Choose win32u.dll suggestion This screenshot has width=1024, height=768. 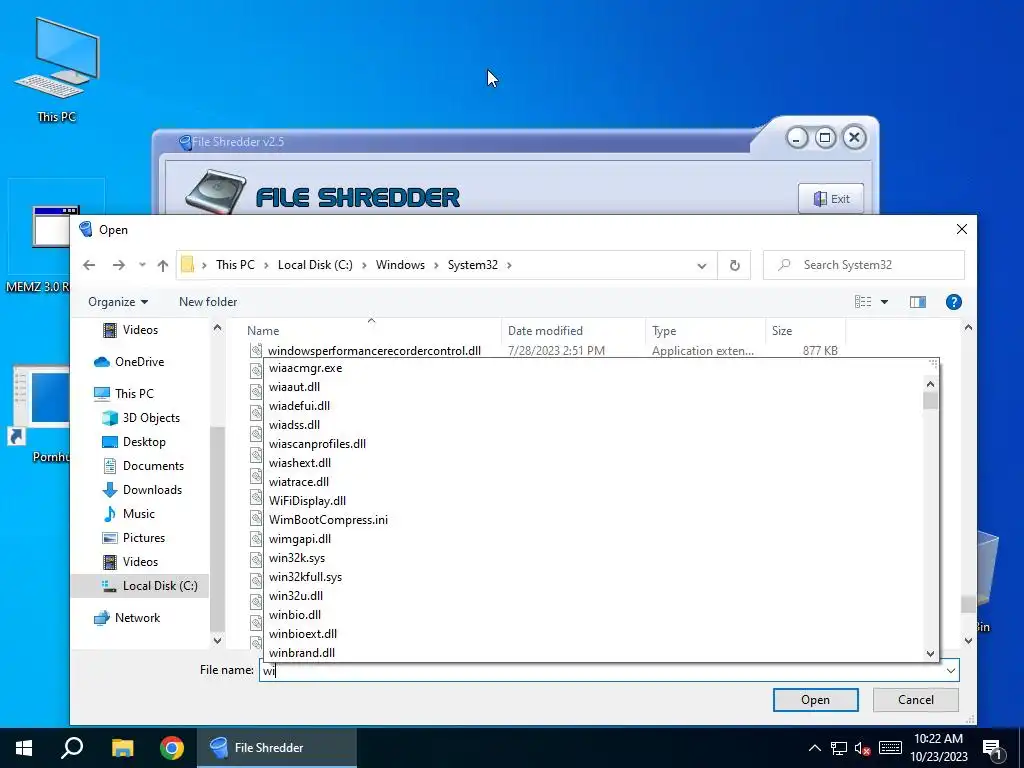pyautogui.click(x=296, y=596)
